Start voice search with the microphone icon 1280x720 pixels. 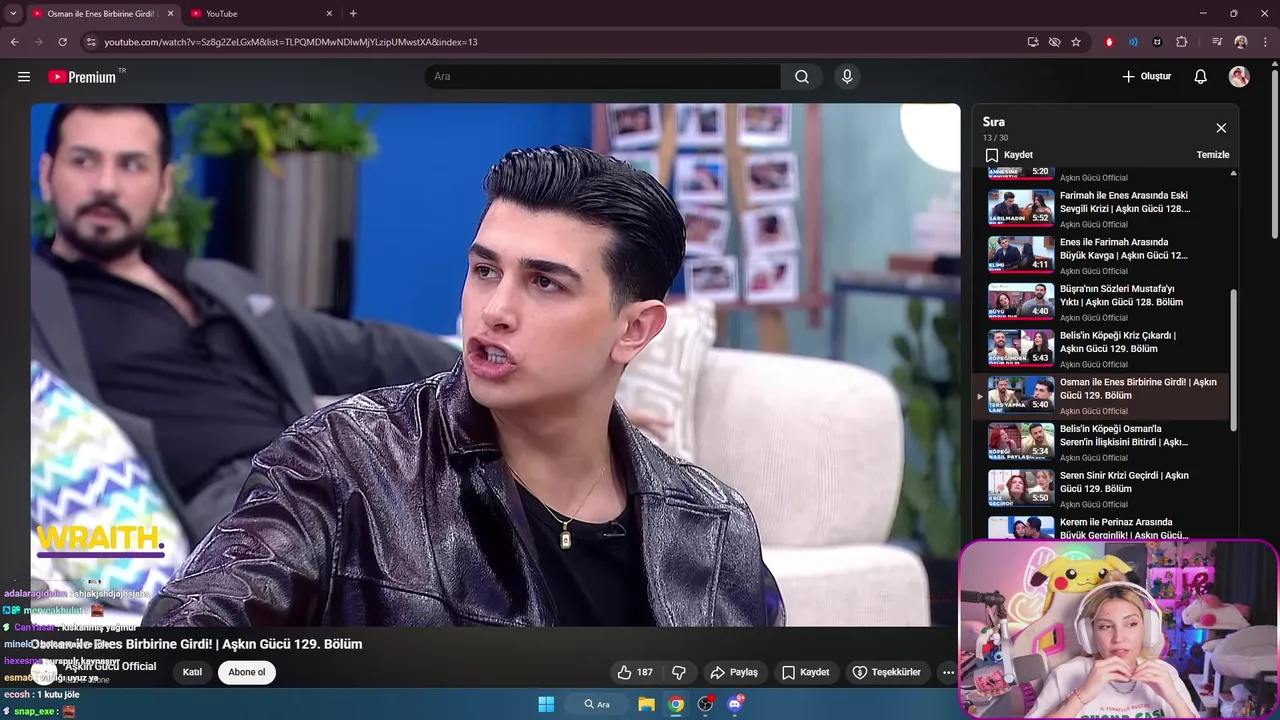847,77
